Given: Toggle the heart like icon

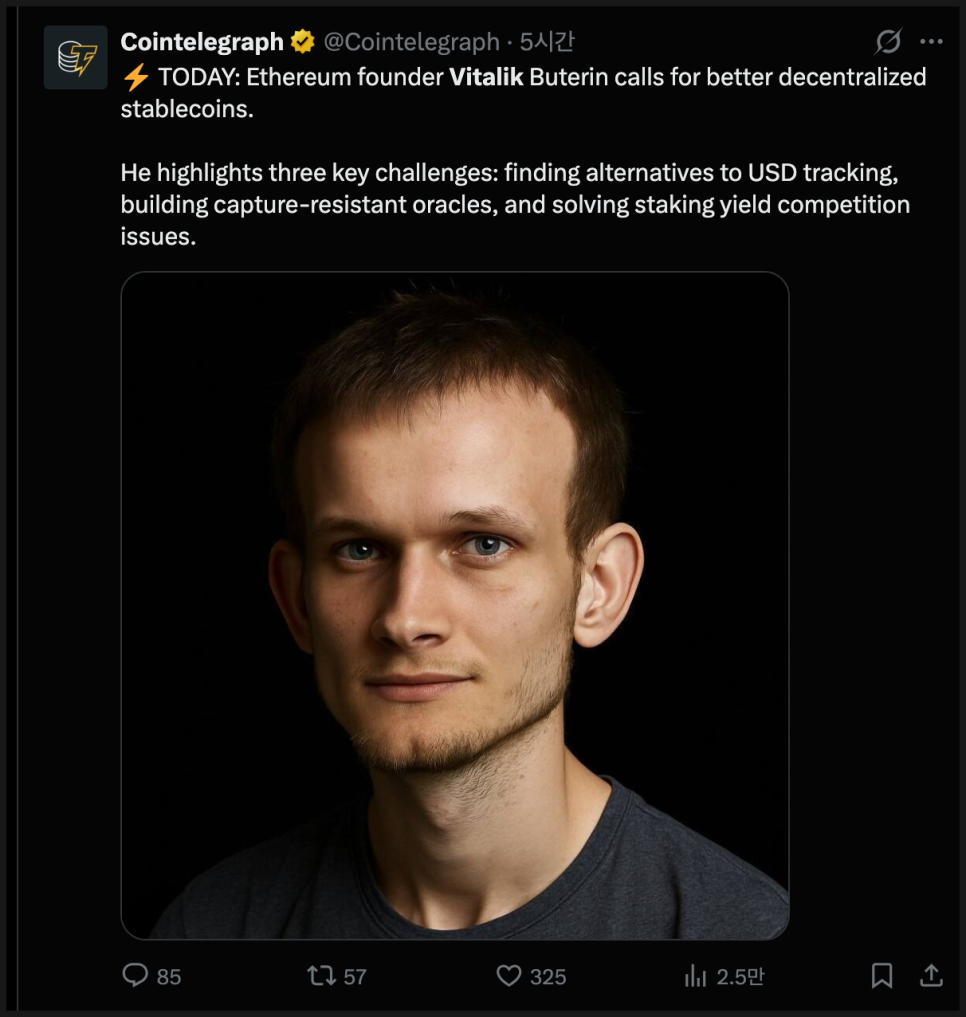Looking at the screenshot, I should pos(510,975).
